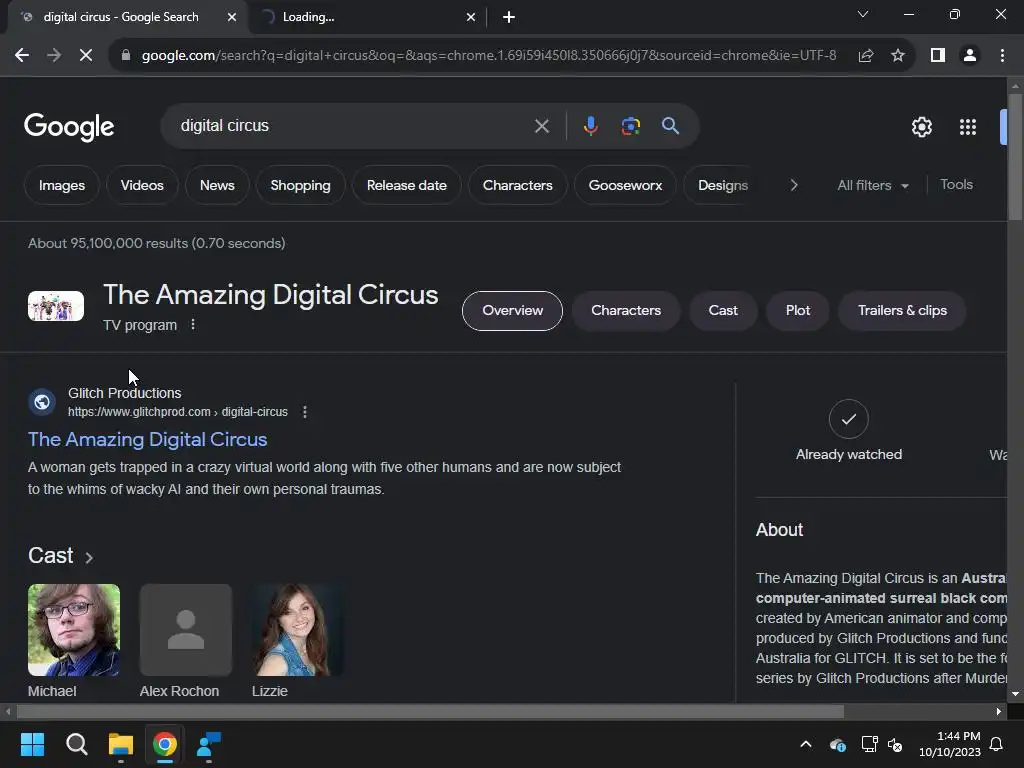Select the Gooseworx chip
Viewport: 1024px width, 768px height.
(625, 185)
